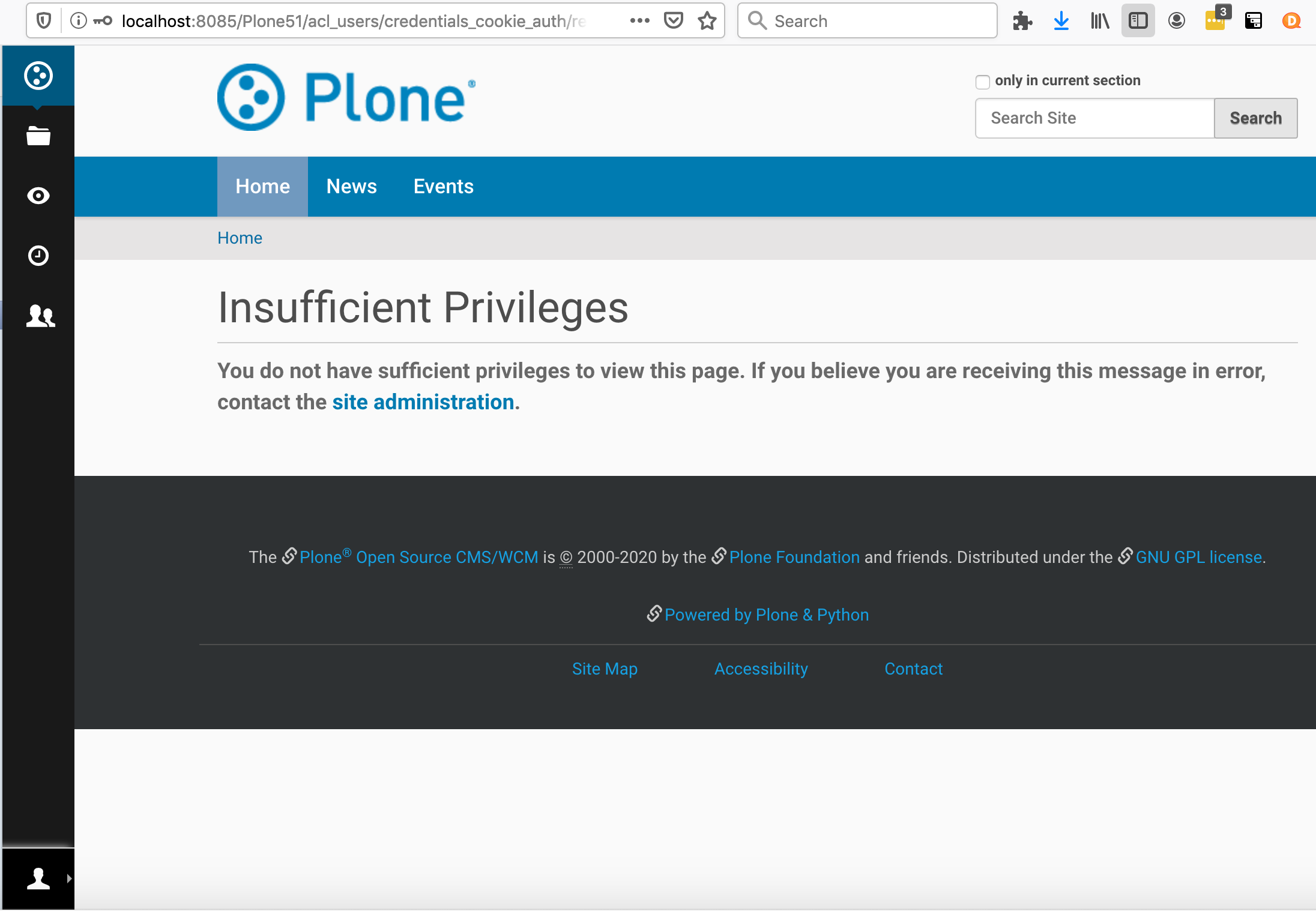
Task: Click the Insufficient Privileges heading
Action: (423, 307)
